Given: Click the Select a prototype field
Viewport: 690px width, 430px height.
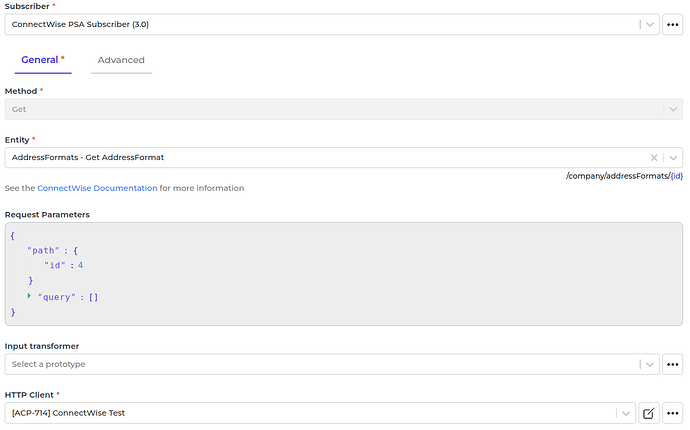Looking at the screenshot, I should (x=320, y=364).
